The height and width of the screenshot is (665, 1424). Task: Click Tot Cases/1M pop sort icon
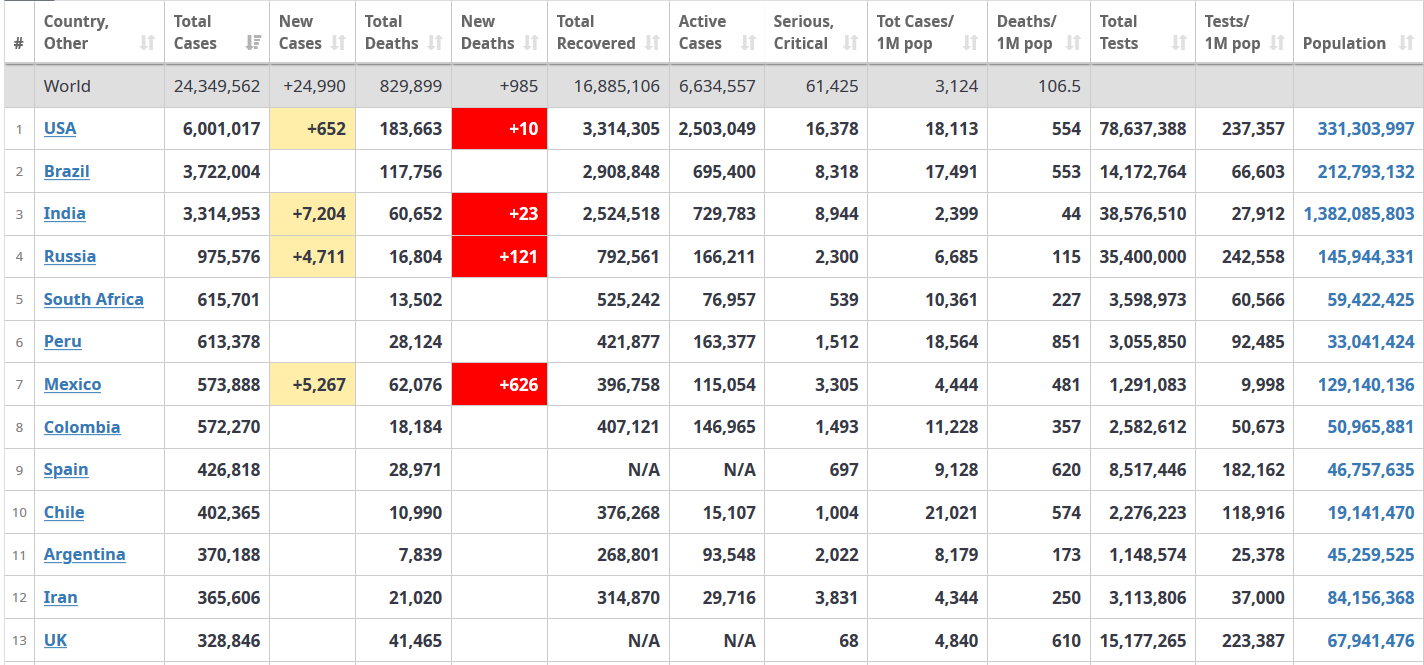[971, 43]
